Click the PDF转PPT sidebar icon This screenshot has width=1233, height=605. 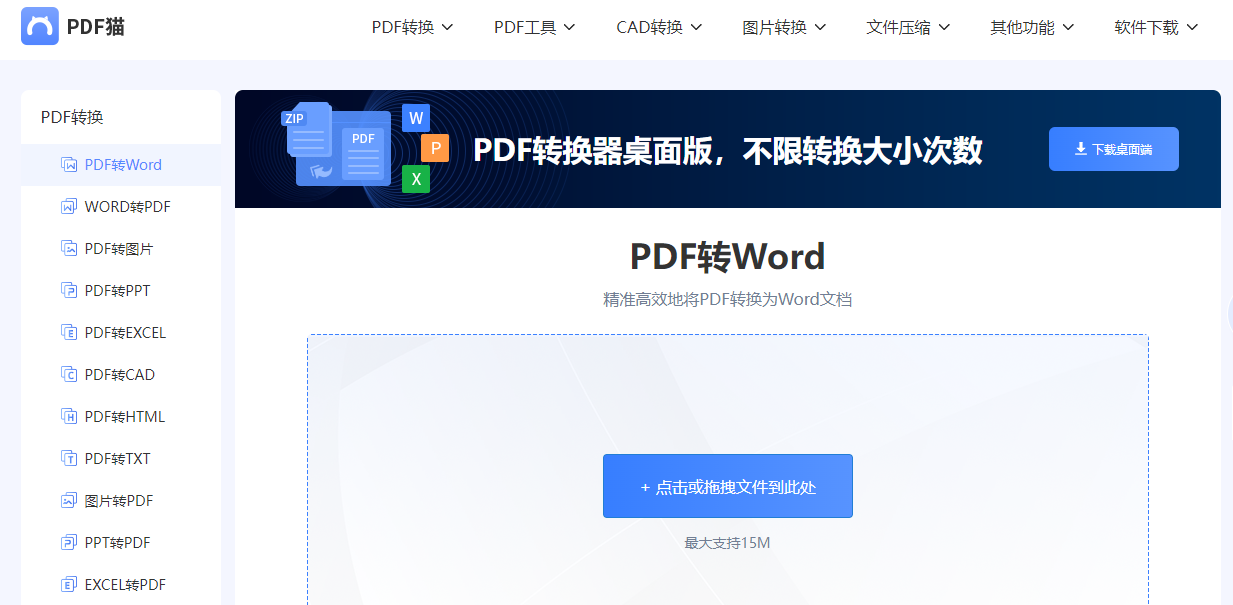[69, 291]
